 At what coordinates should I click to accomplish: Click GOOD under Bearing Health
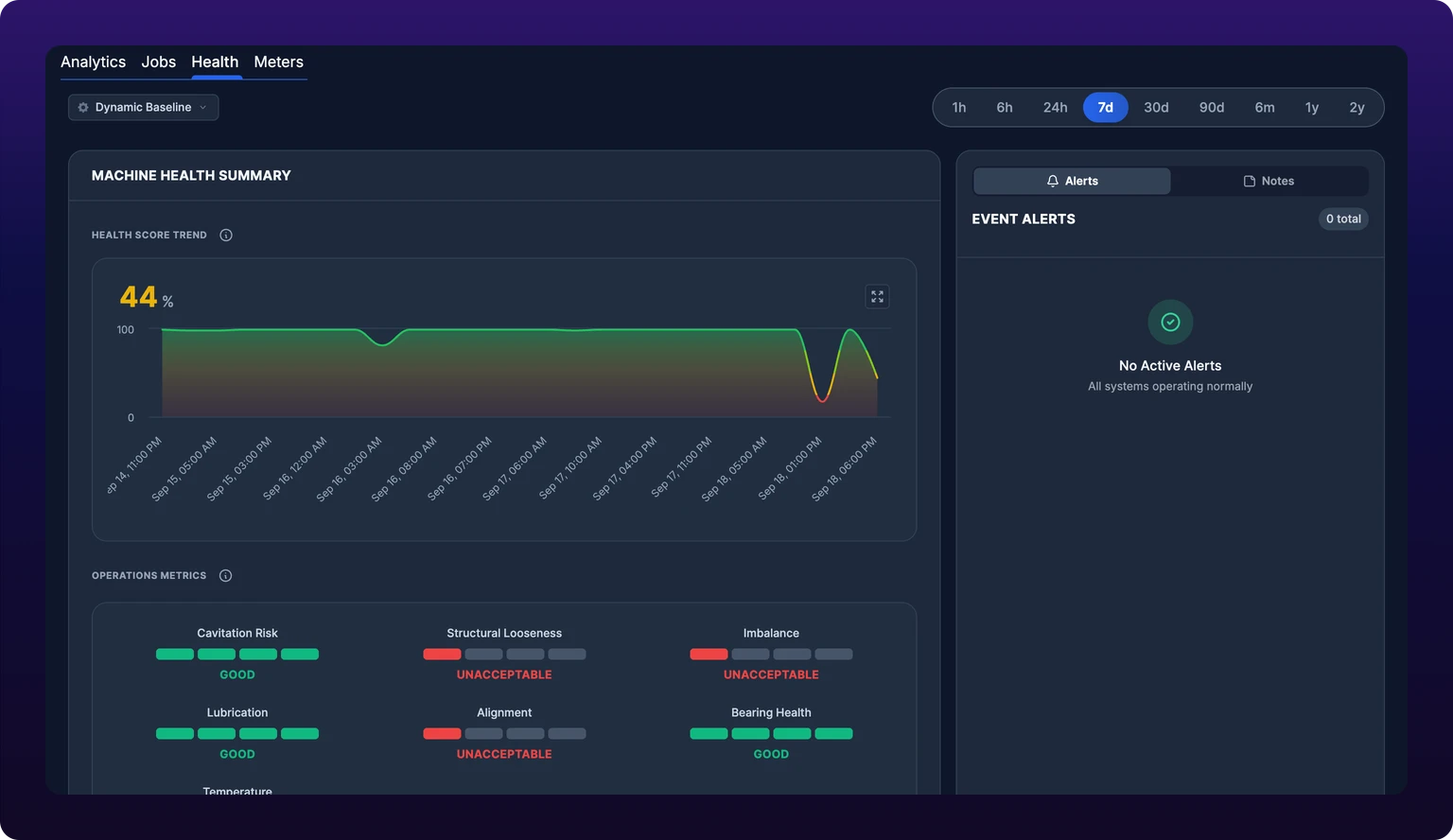click(771, 754)
